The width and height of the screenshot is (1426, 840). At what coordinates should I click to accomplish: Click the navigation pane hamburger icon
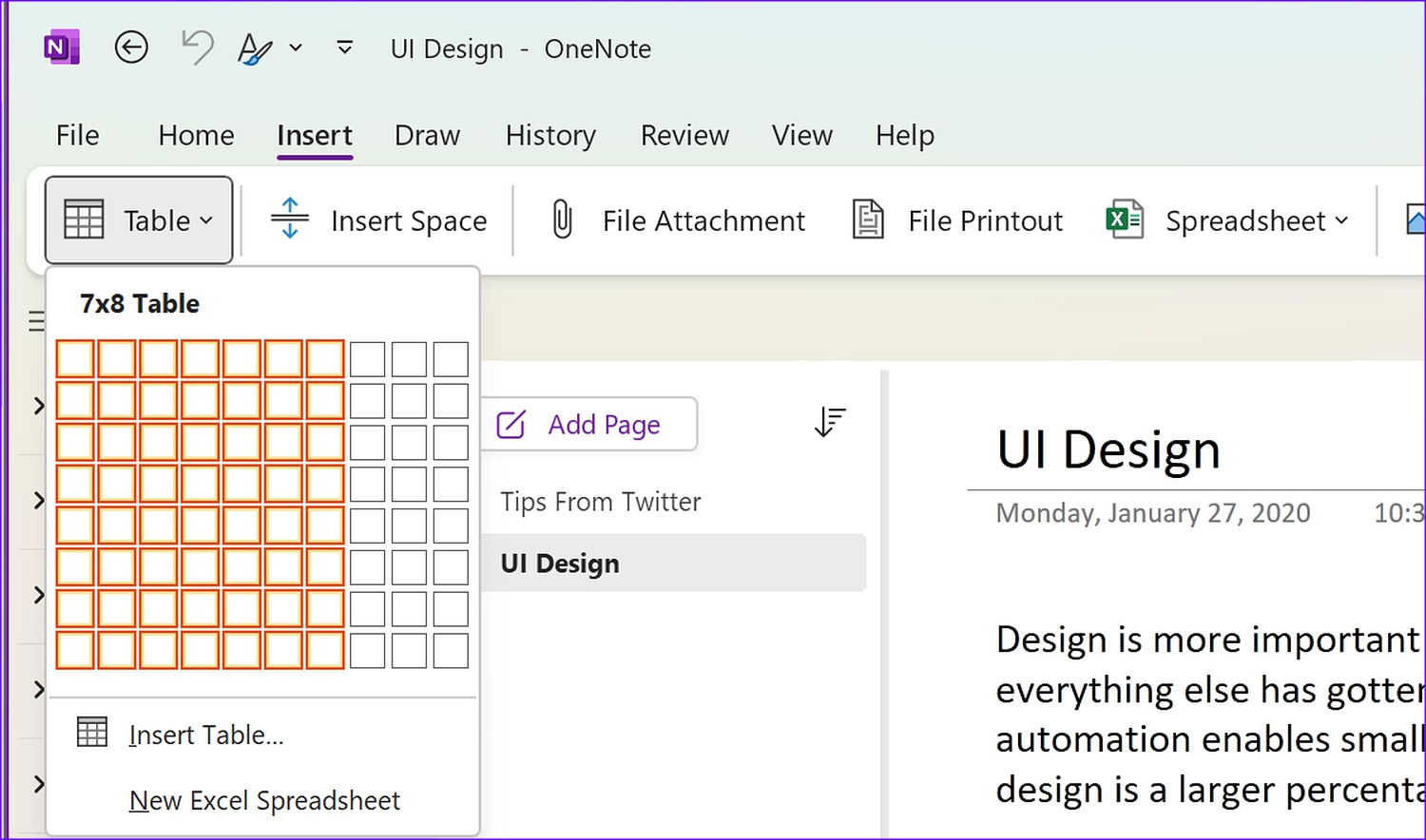(x=35, y=321)
